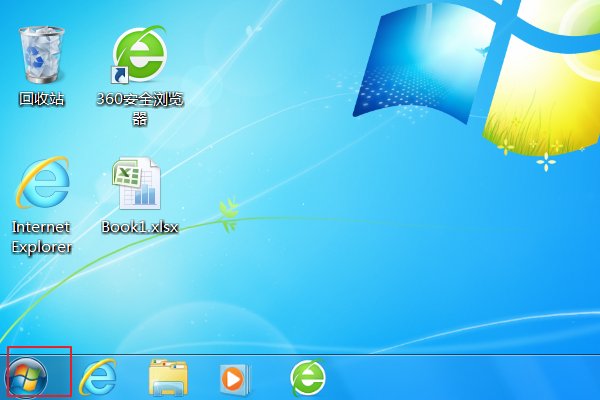Screen dimensions: 600x400
Task: Select the Internet Explorer desktop icon
Action: pos(41,183)
